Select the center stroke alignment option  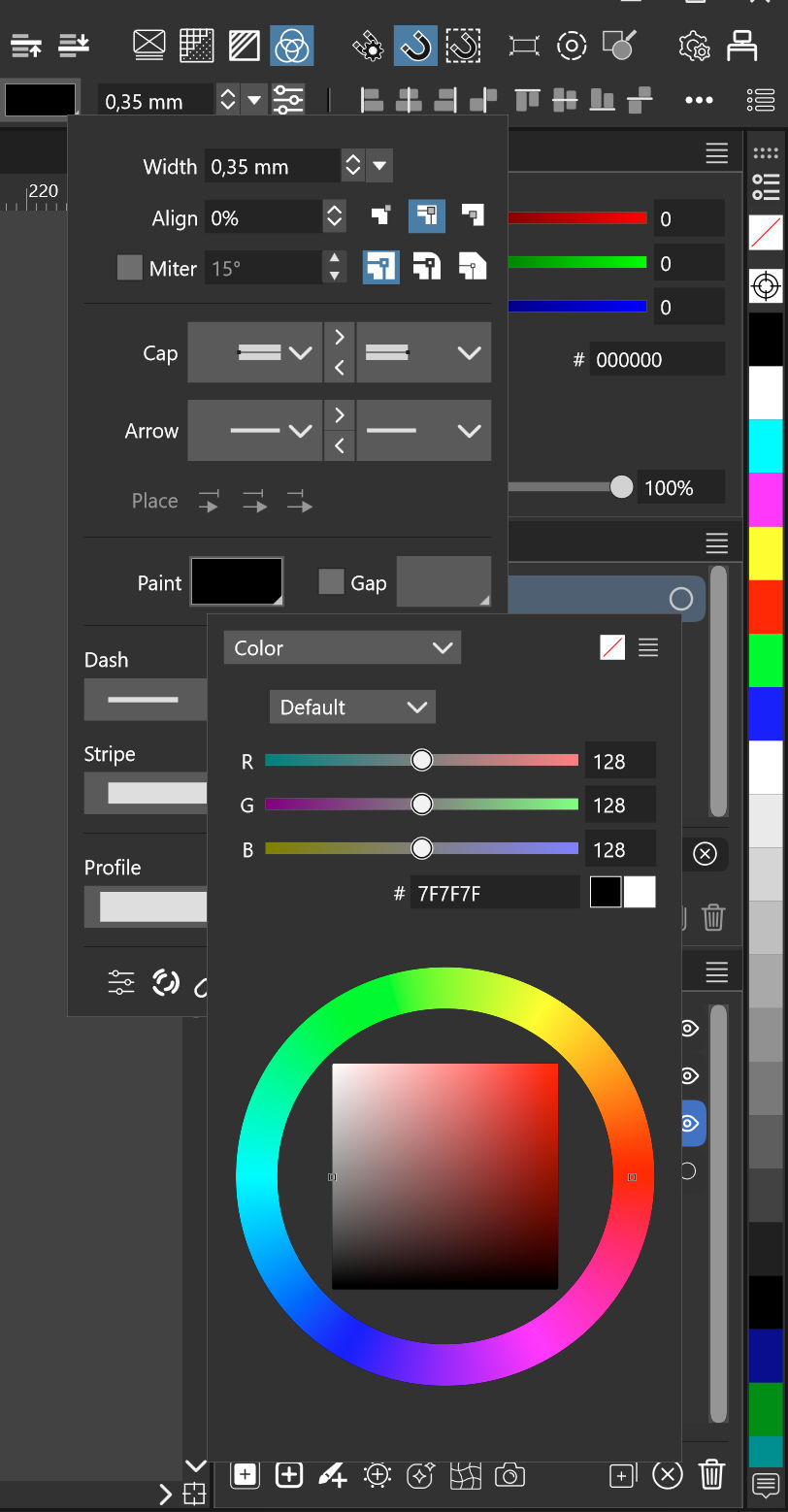(427, 216)
